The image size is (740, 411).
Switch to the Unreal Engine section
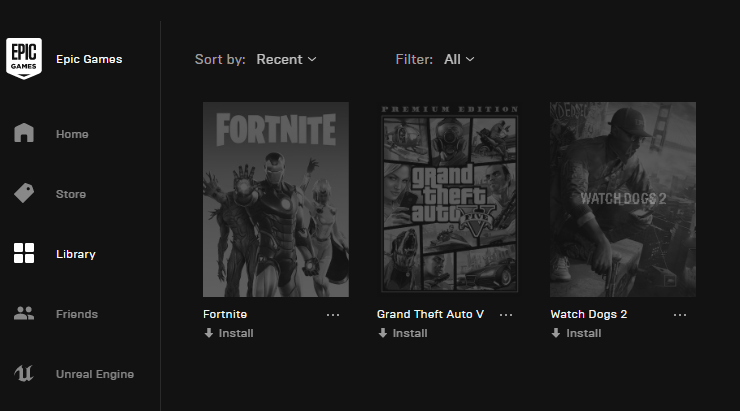click(x=95, y=374)
